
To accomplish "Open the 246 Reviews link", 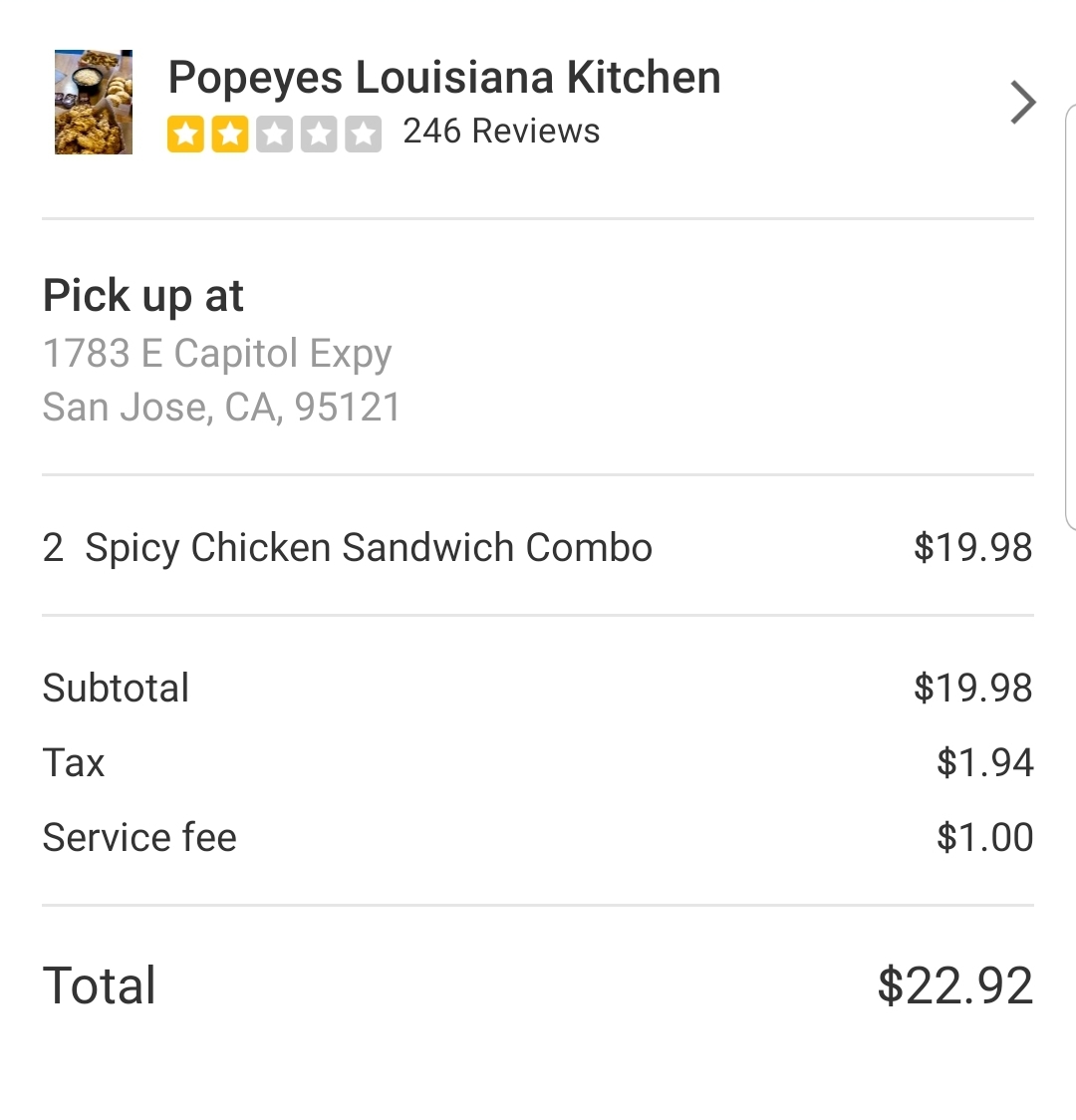I will coord(501,131).
